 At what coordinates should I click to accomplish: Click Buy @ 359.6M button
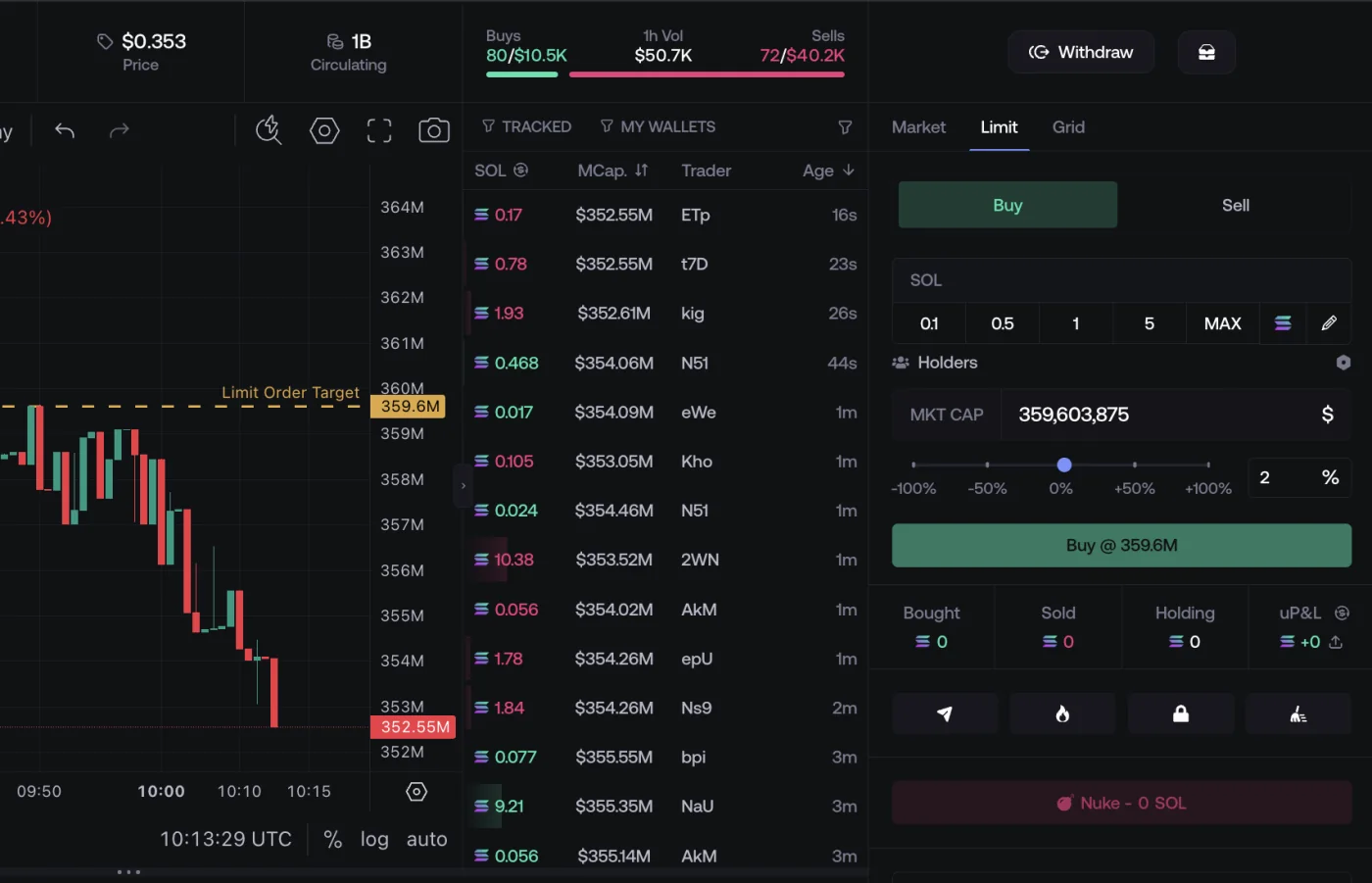click(x=1121, y=545)
